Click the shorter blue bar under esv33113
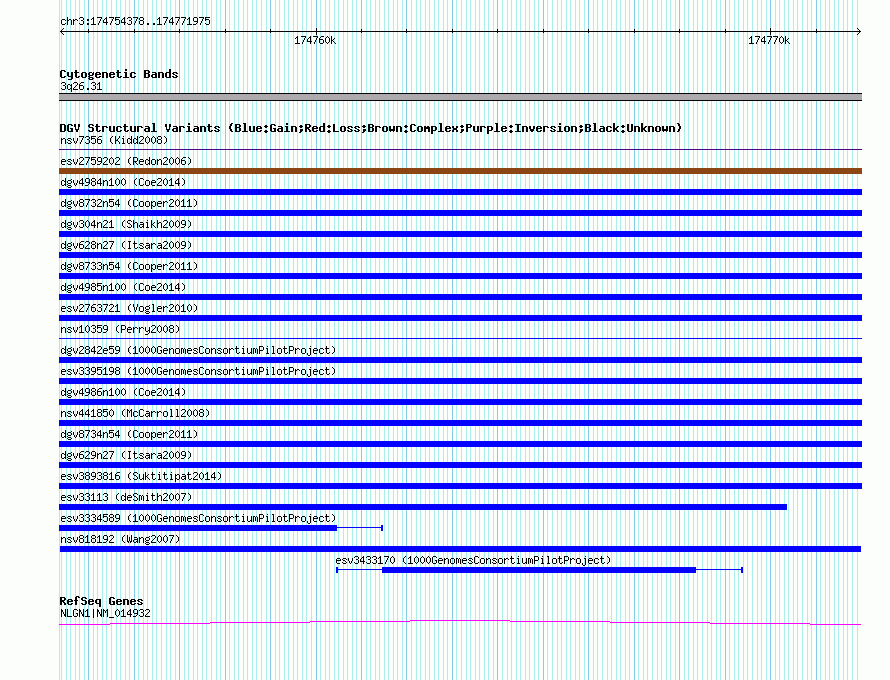 click(423, 507)
